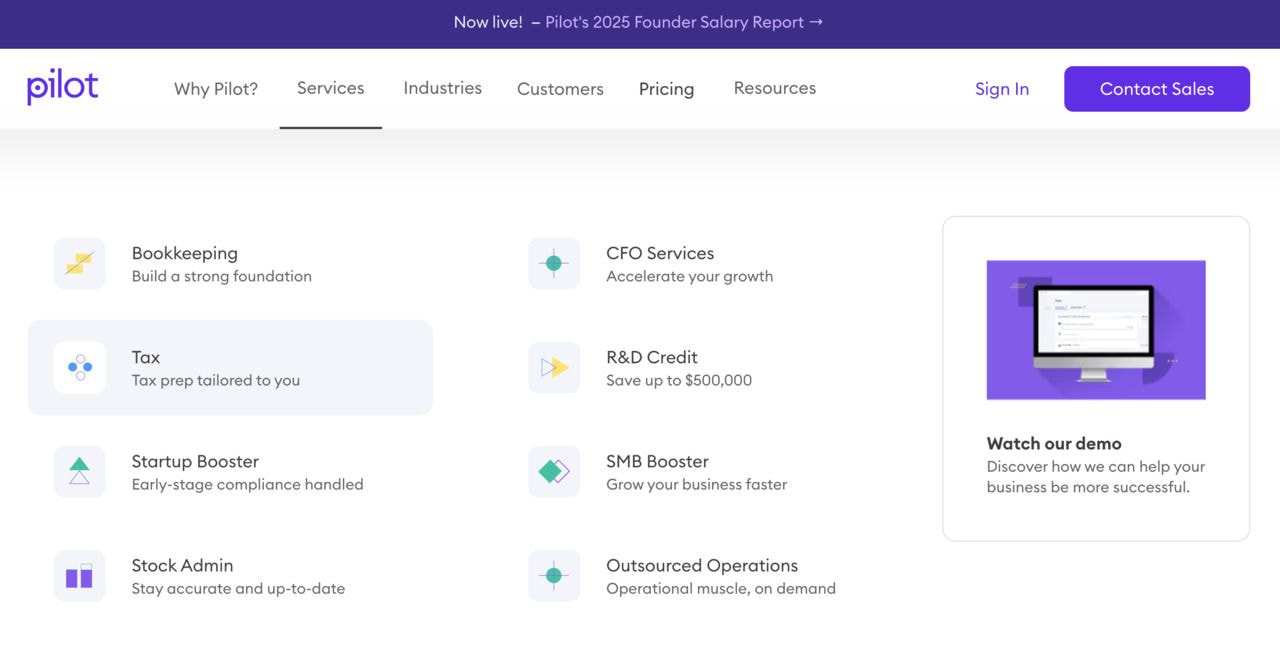Open the demo video thumbnail
1280x649 pixels.
coord(1095,330)
